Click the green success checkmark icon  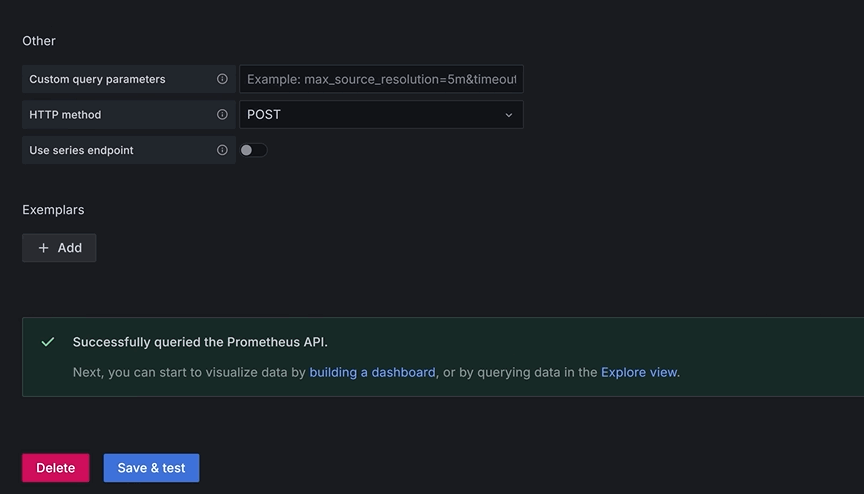(x=47, y=342)
